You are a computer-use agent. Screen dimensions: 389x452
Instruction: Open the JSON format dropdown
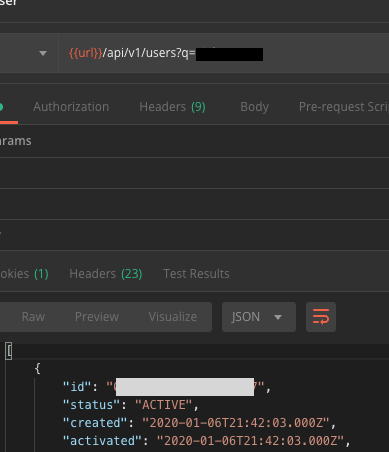point(259,317)
